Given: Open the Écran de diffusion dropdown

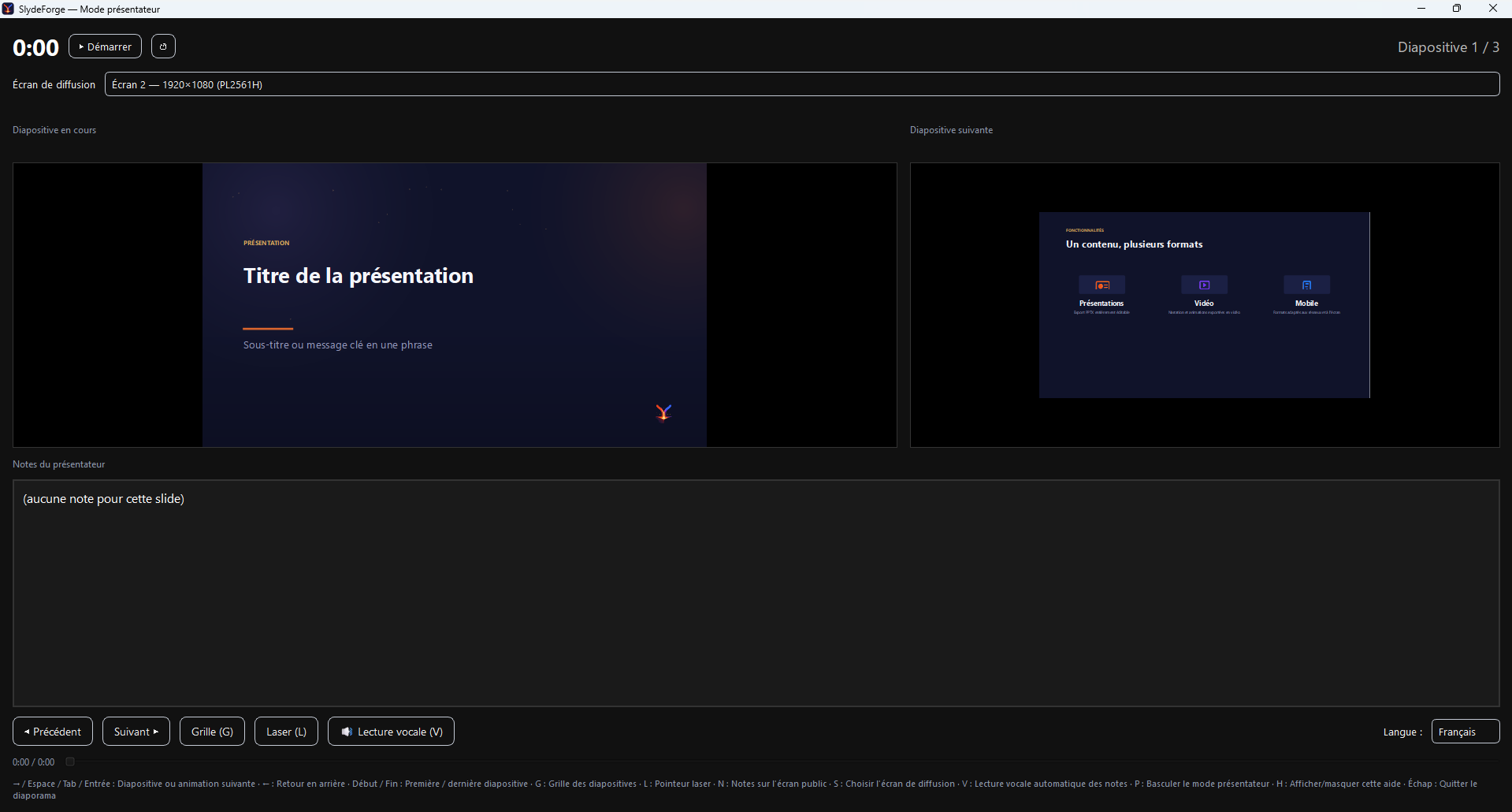Looking at the screenshot, I should point(802,84).
